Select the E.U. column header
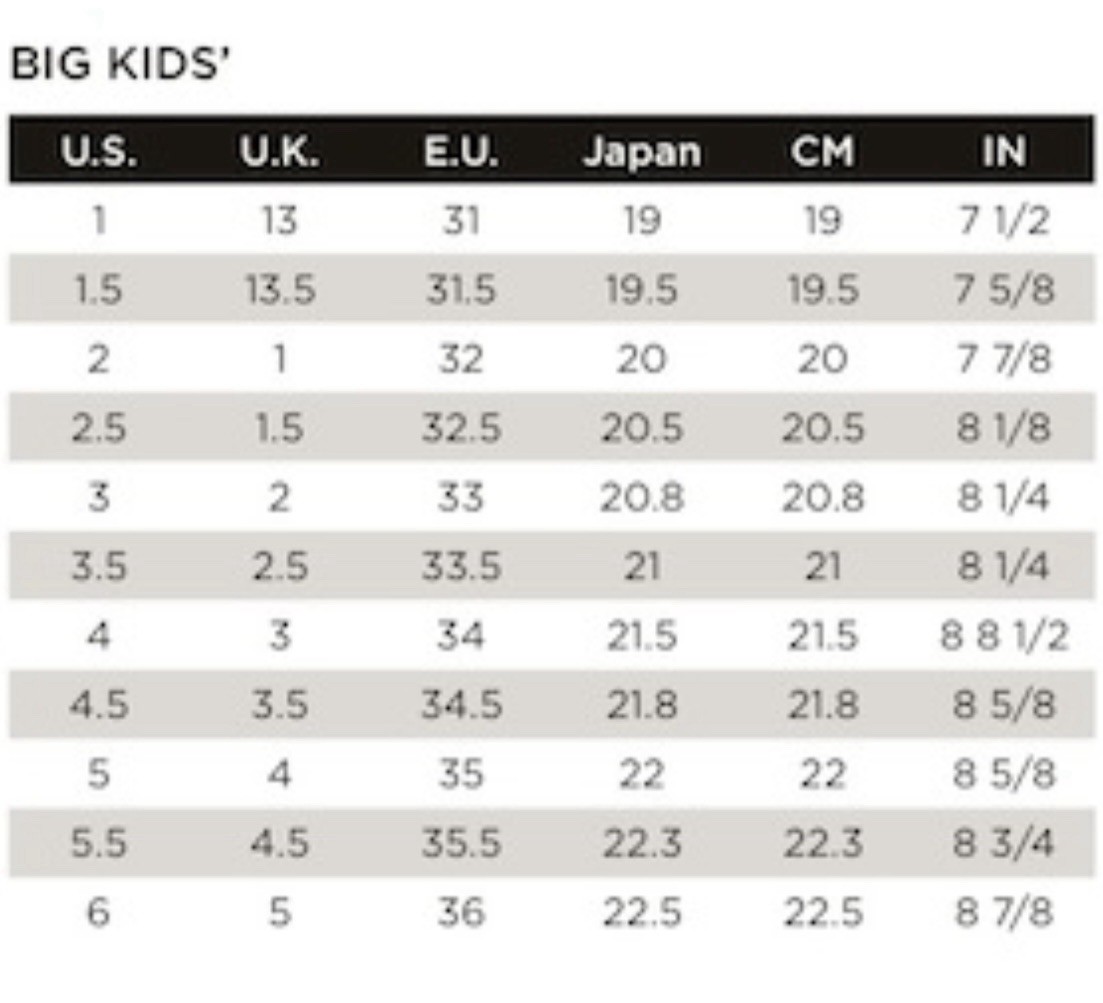 tap(461, 151)
